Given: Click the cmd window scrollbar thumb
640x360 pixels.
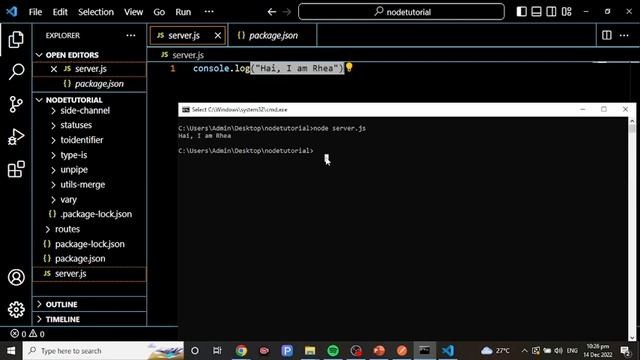Looking at the screenshot, I should click(x=632, y=129).
